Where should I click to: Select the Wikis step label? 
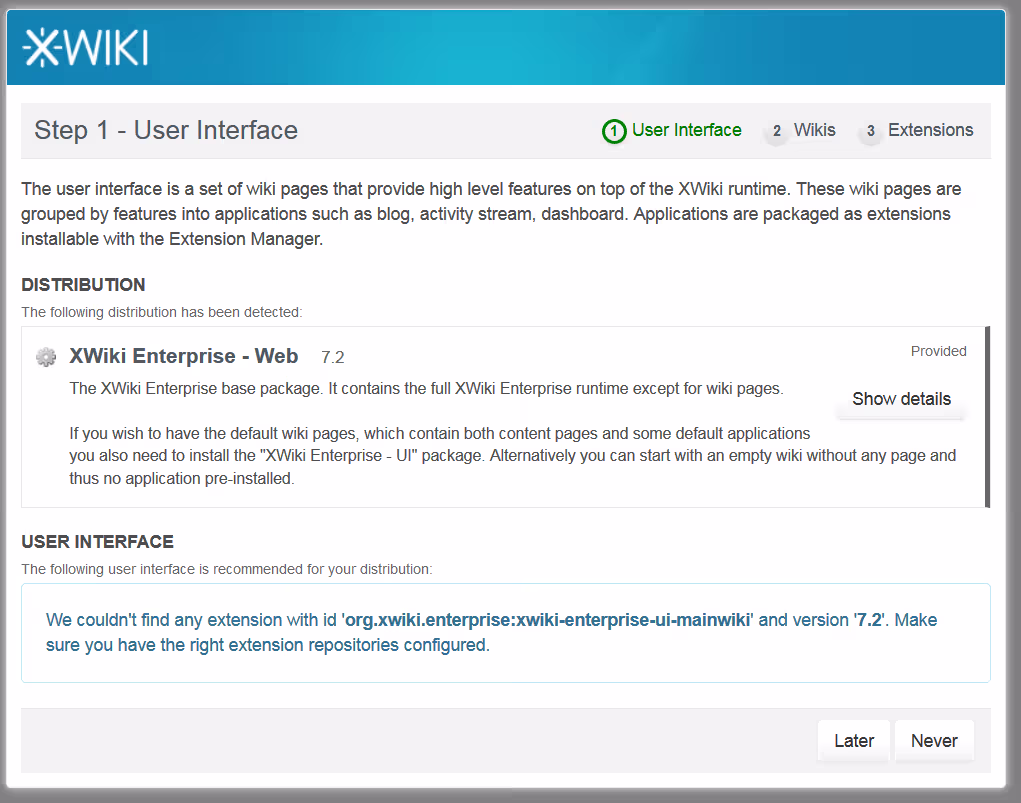click(x=814, y=130)
